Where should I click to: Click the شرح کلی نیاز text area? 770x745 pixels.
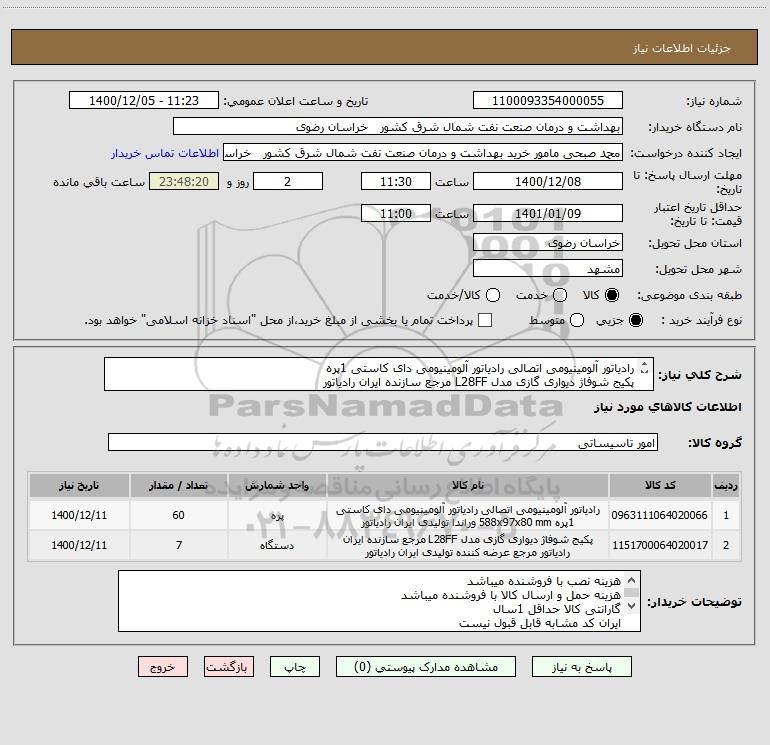click(379, 374)
